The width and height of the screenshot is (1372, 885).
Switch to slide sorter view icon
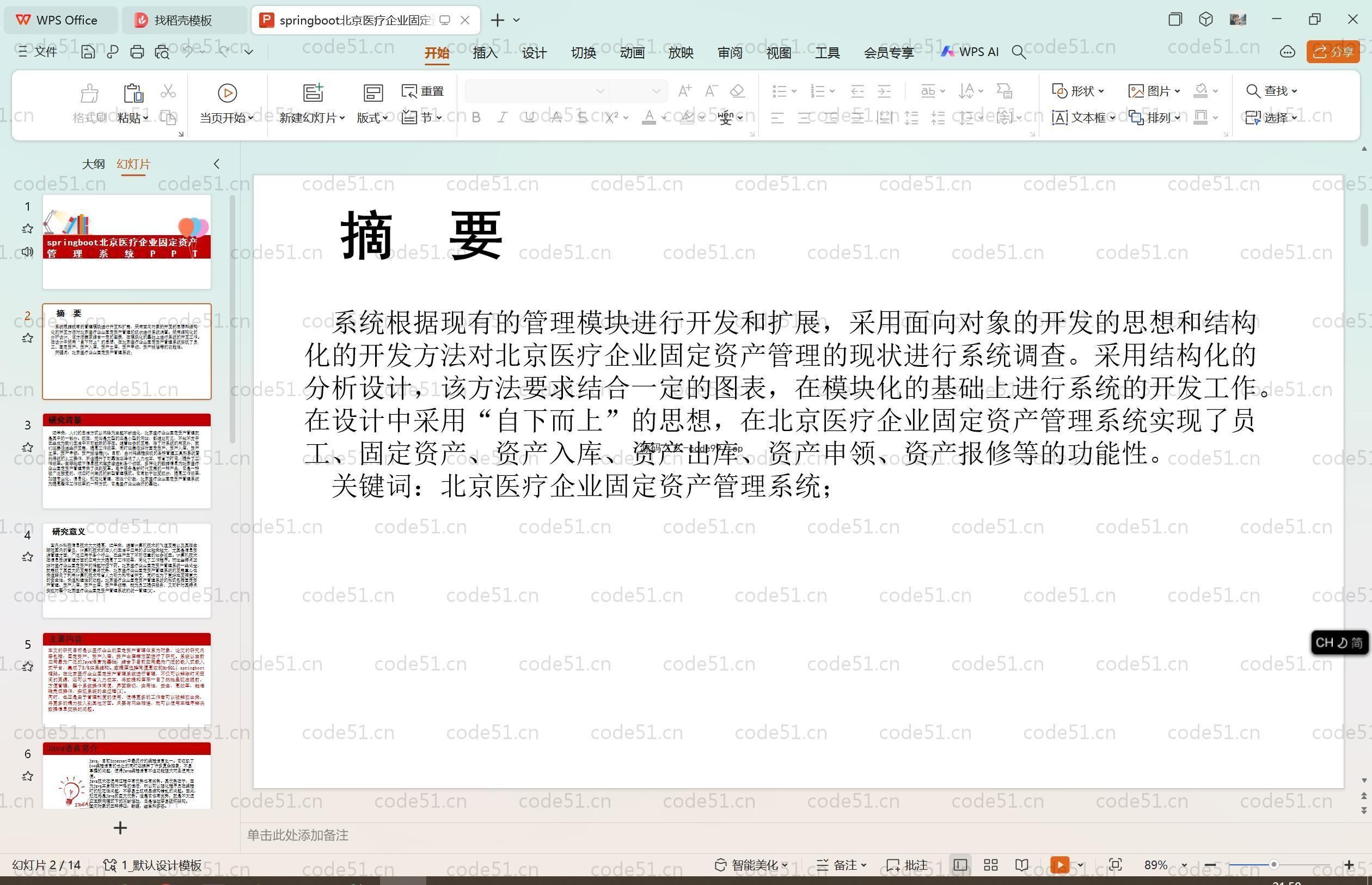pyautogui.click(x=990, y=865)
